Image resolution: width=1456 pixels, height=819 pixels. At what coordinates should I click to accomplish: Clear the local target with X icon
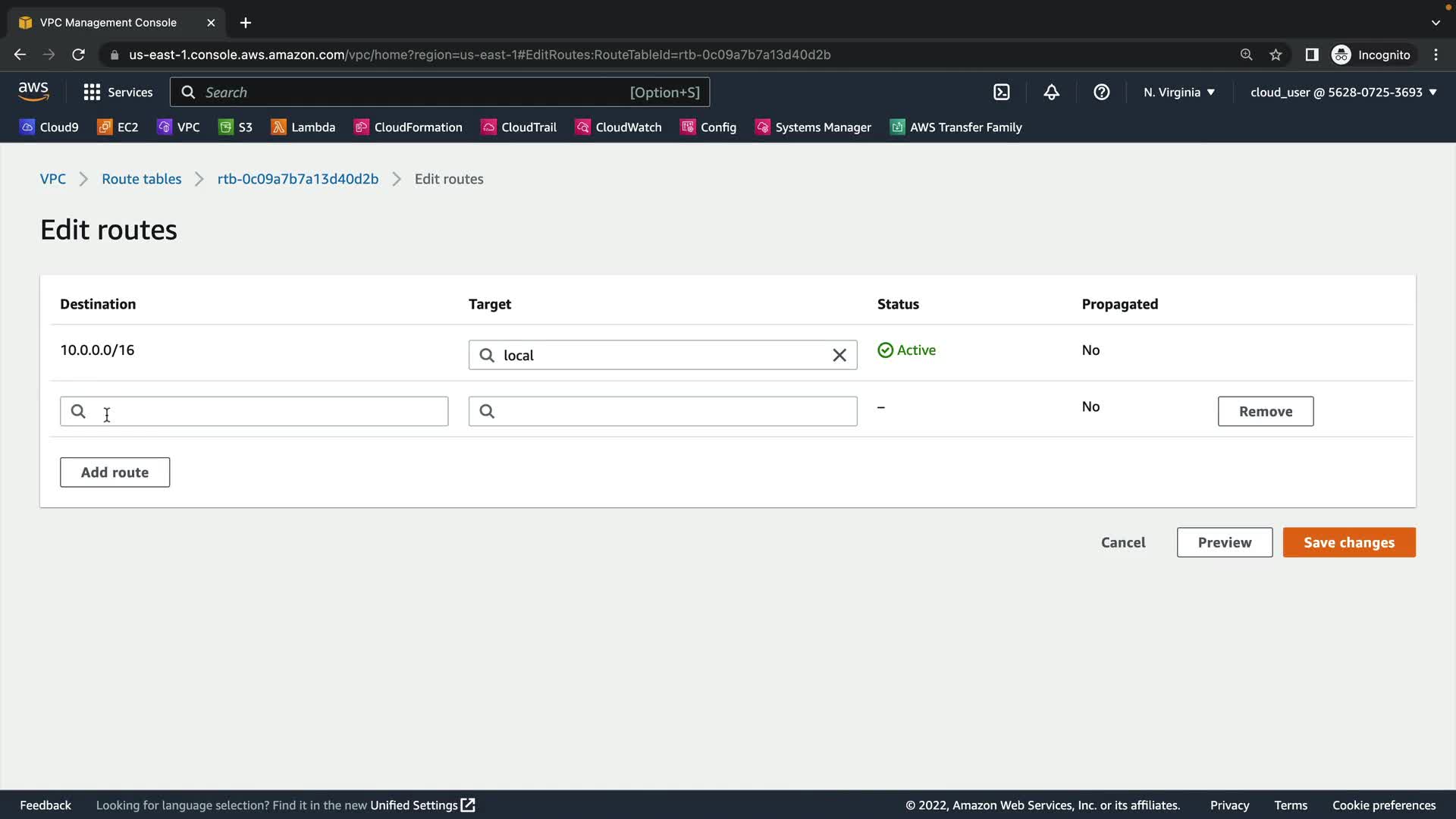pyautogui.click(x=839, y=355)
